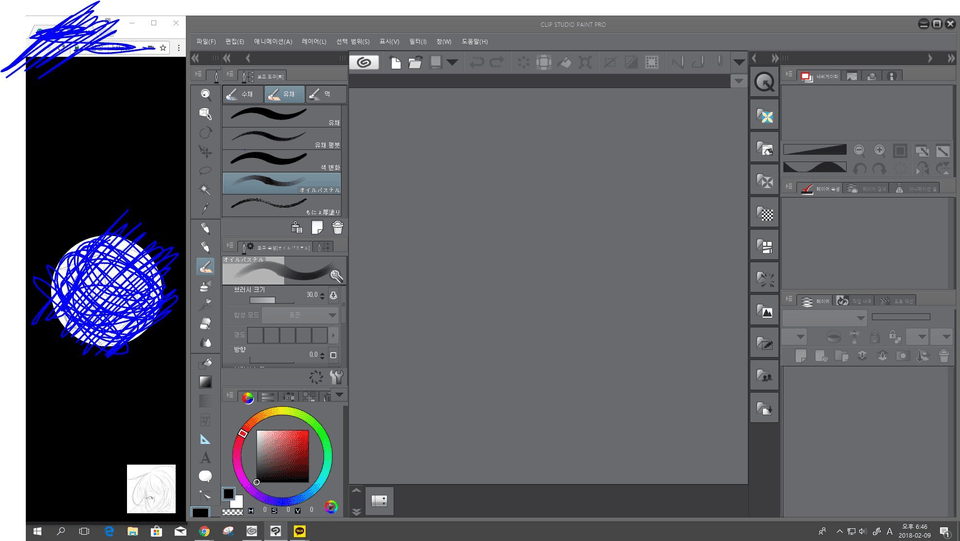
Task: Select transparent color swatch
Action: tap(231, 511)
